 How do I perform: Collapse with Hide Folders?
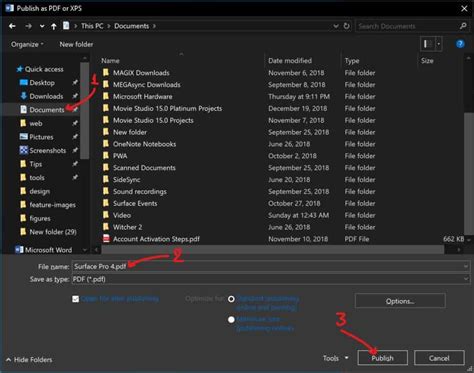[29, 360]
